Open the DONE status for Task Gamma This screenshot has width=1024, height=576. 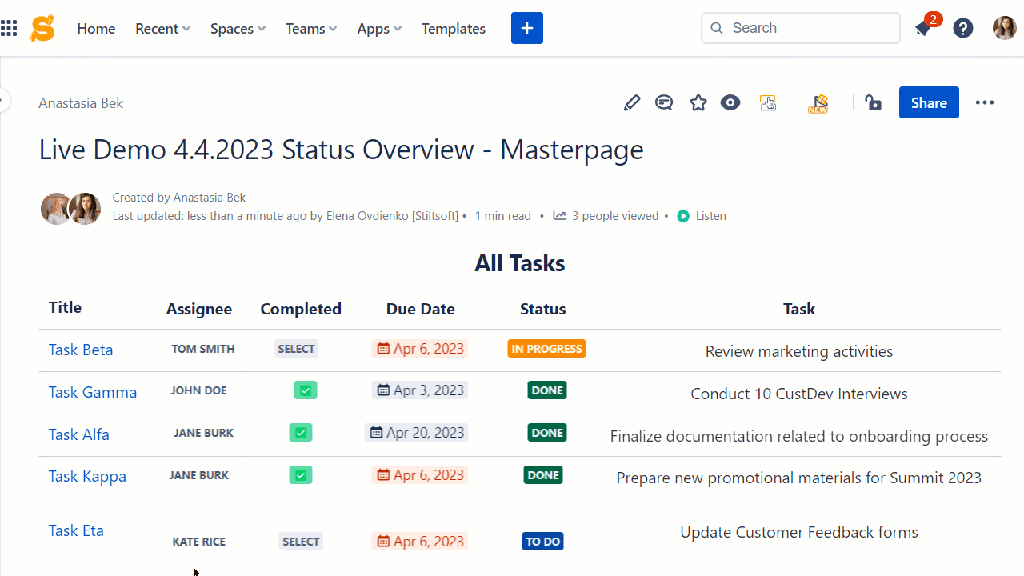point(547,391)
